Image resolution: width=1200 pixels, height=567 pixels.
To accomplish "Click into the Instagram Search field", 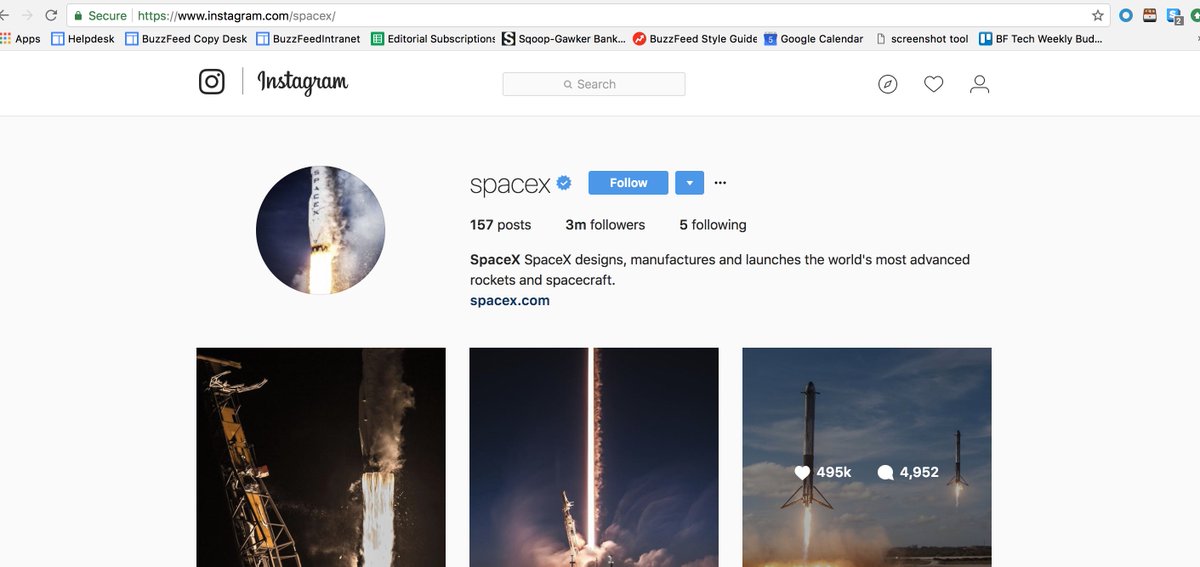I will pyautogui.click(x=594, y=84).
